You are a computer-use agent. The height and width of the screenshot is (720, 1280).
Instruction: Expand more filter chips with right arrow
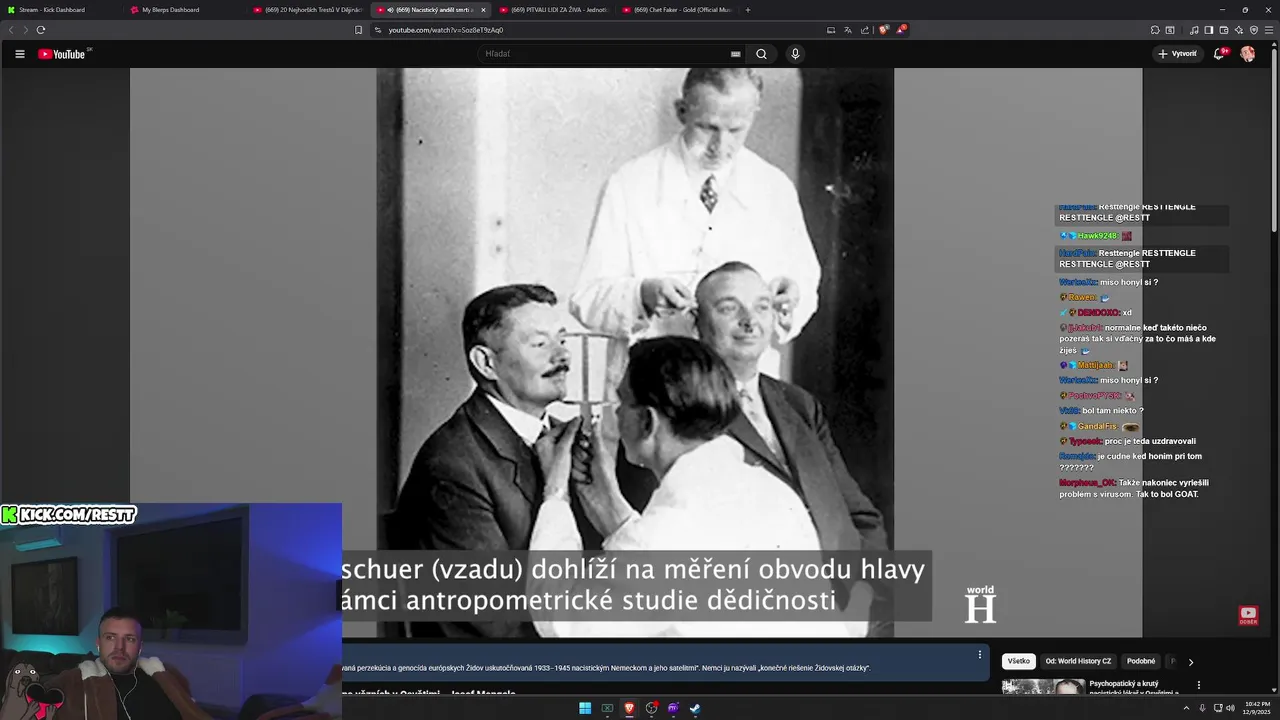click(1190, 662)
